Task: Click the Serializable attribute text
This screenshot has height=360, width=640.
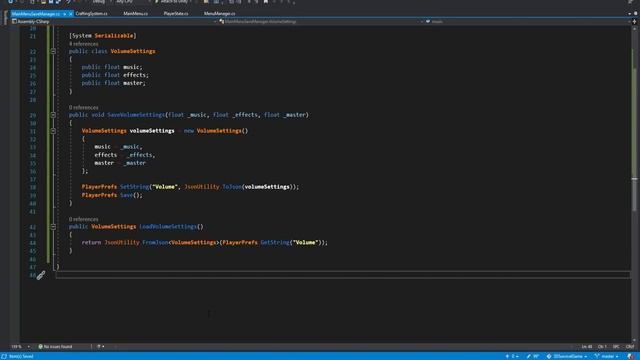Action: pos(114,36)
